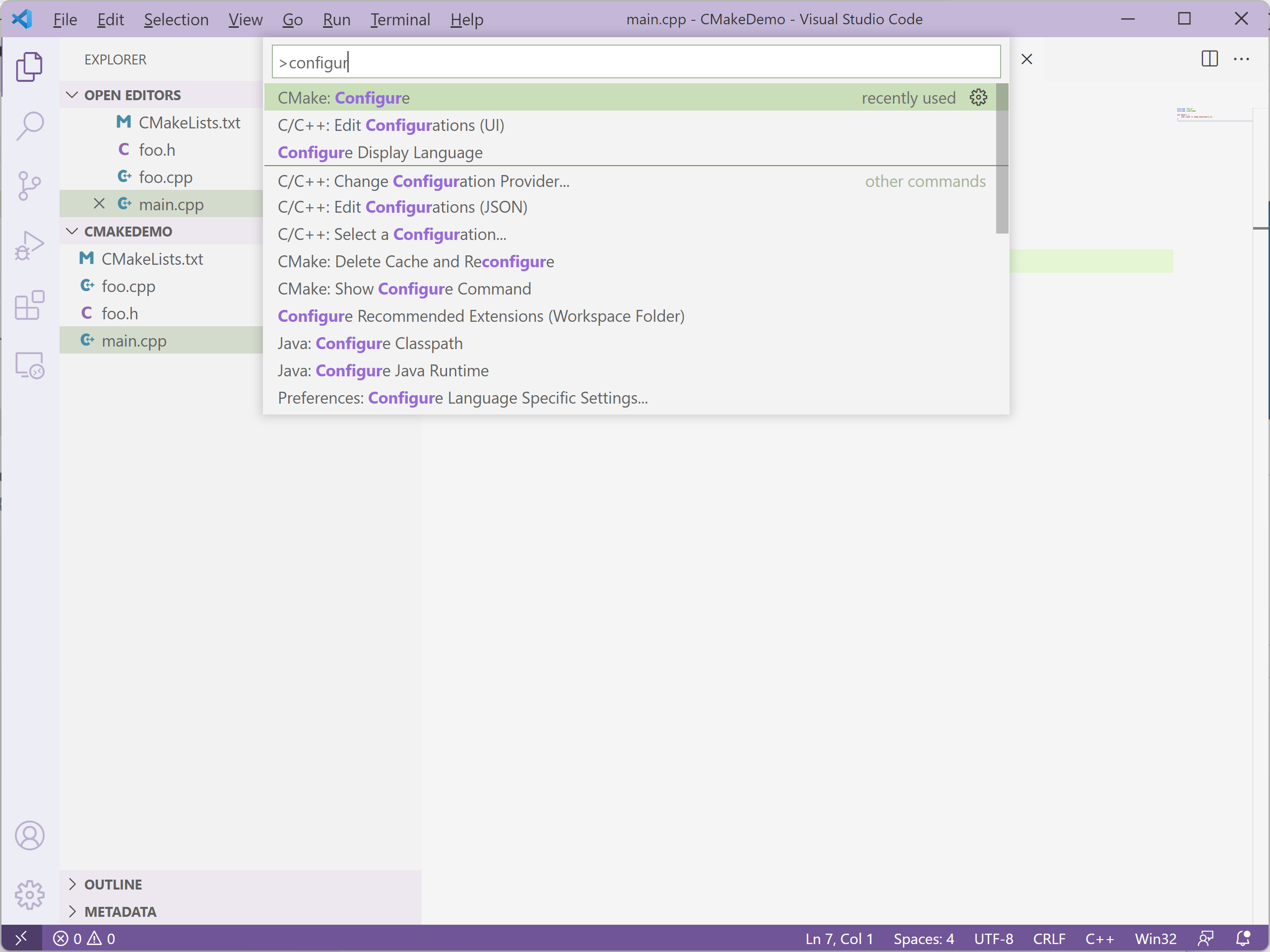1270x952 pixels.
Task: Click the command palette list scrollbar
Action: (1002, 158)
